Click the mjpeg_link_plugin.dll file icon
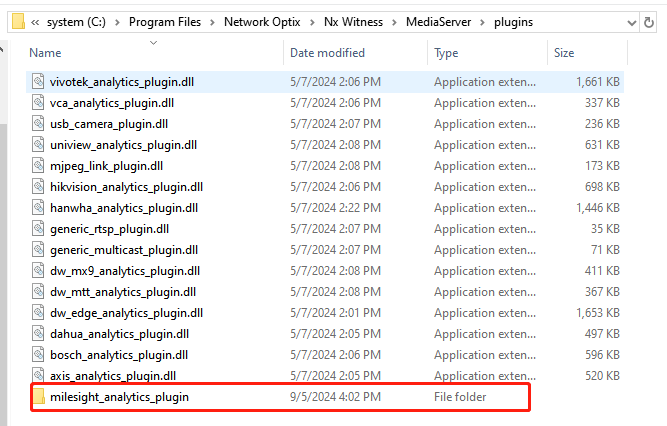 click(x=38, y=166)
